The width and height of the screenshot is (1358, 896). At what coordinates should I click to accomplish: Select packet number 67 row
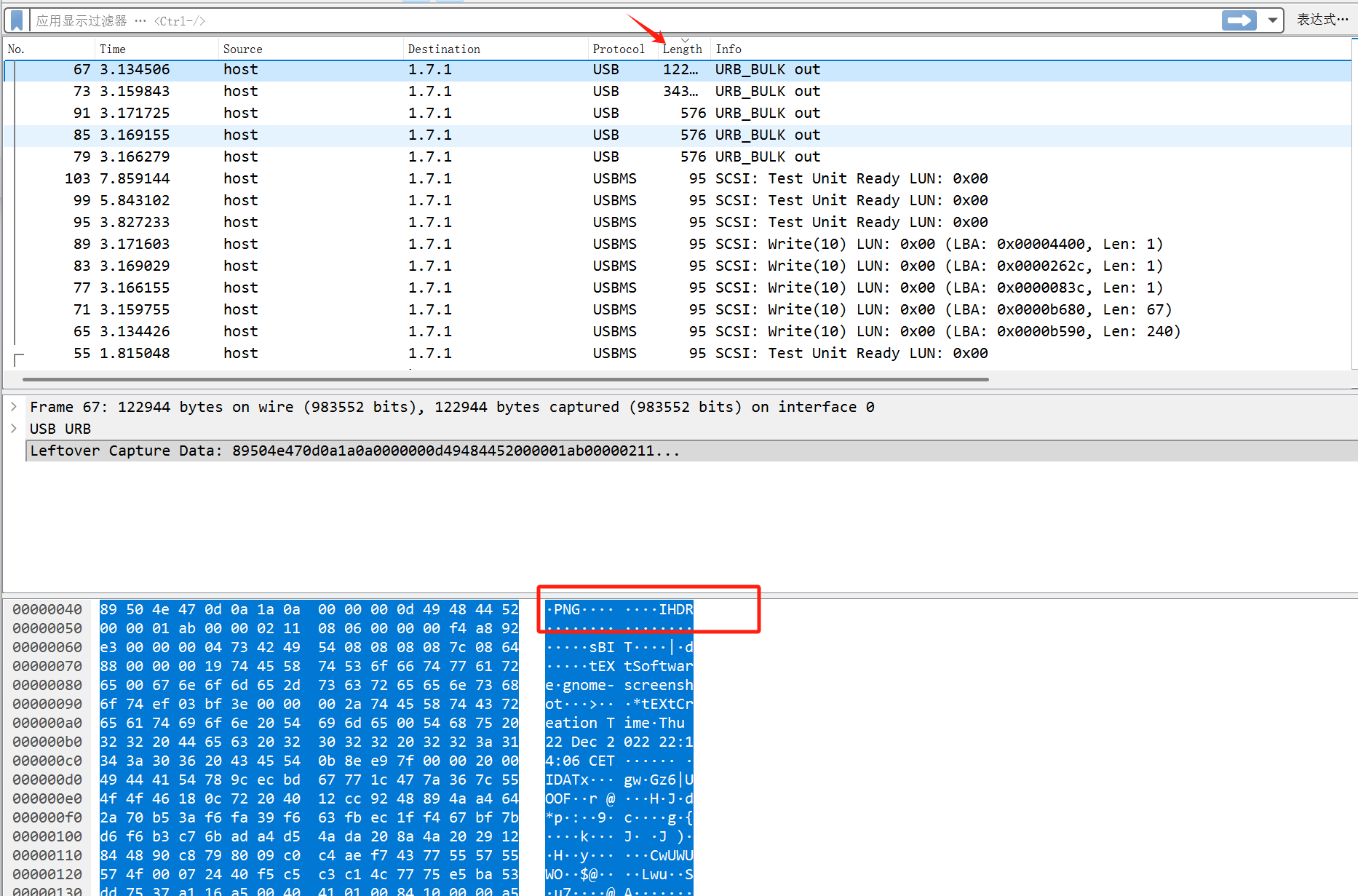pyautogui.click(x=677, y=70)
